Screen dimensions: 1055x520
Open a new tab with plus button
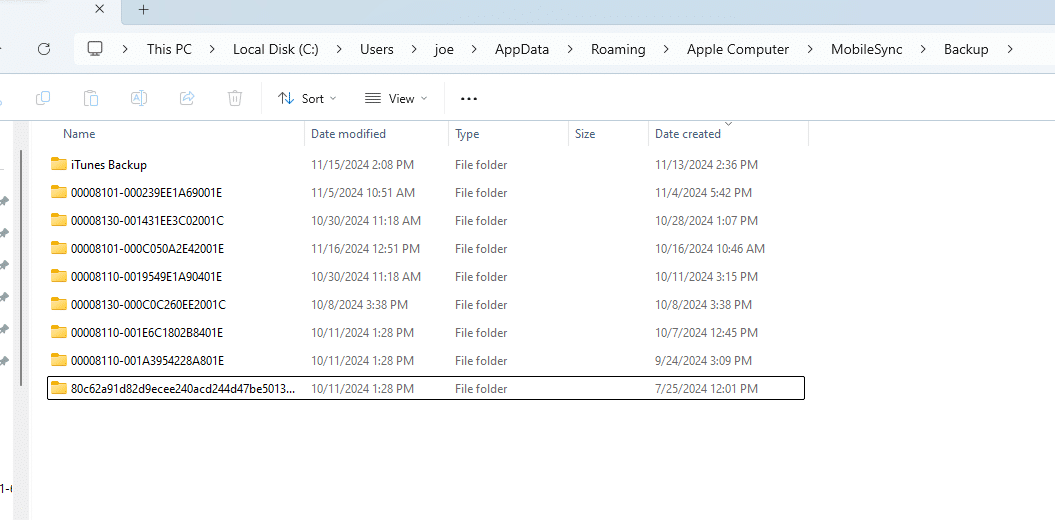point(143,10)
